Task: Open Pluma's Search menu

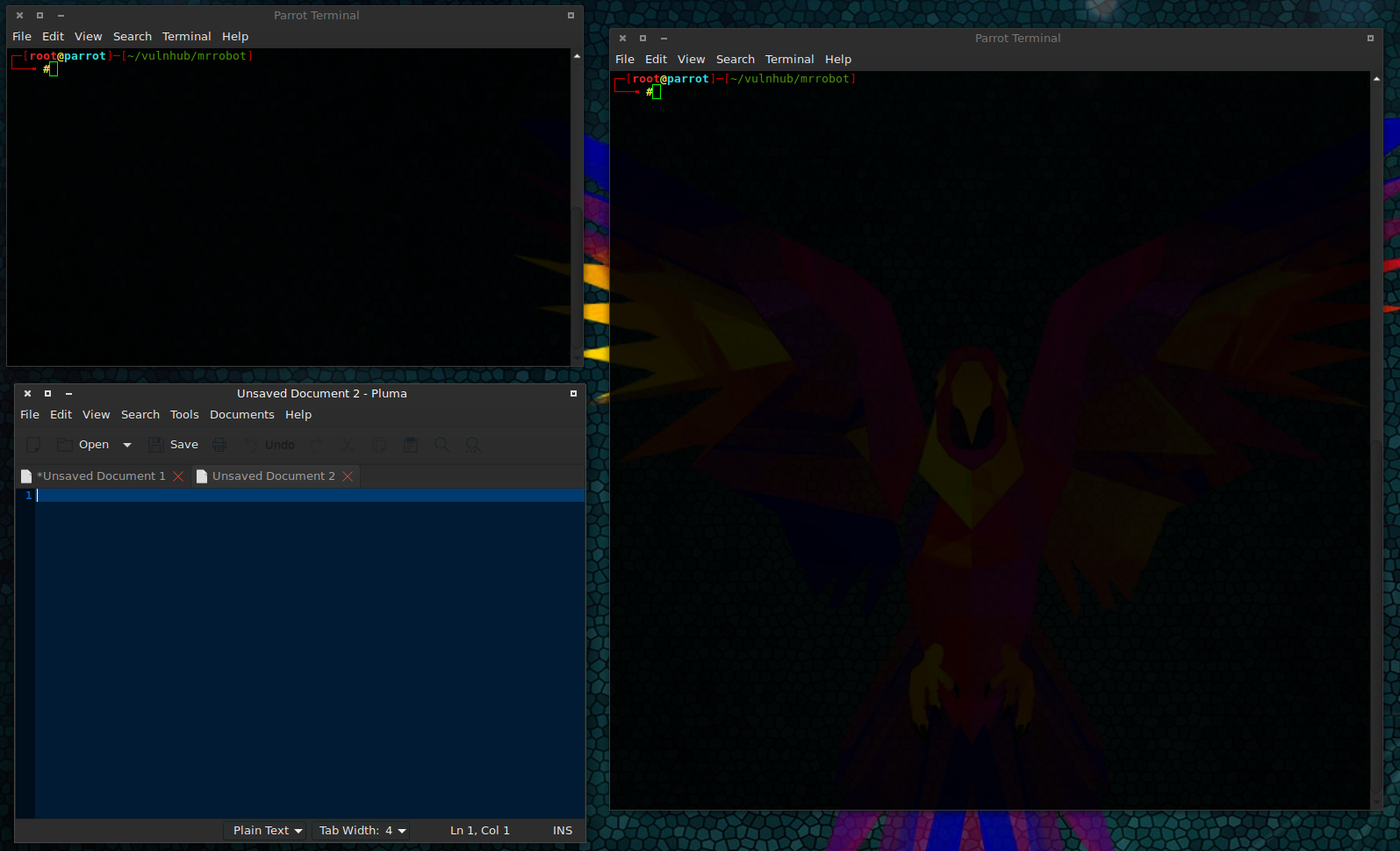Action: click(x=140, y=415)
